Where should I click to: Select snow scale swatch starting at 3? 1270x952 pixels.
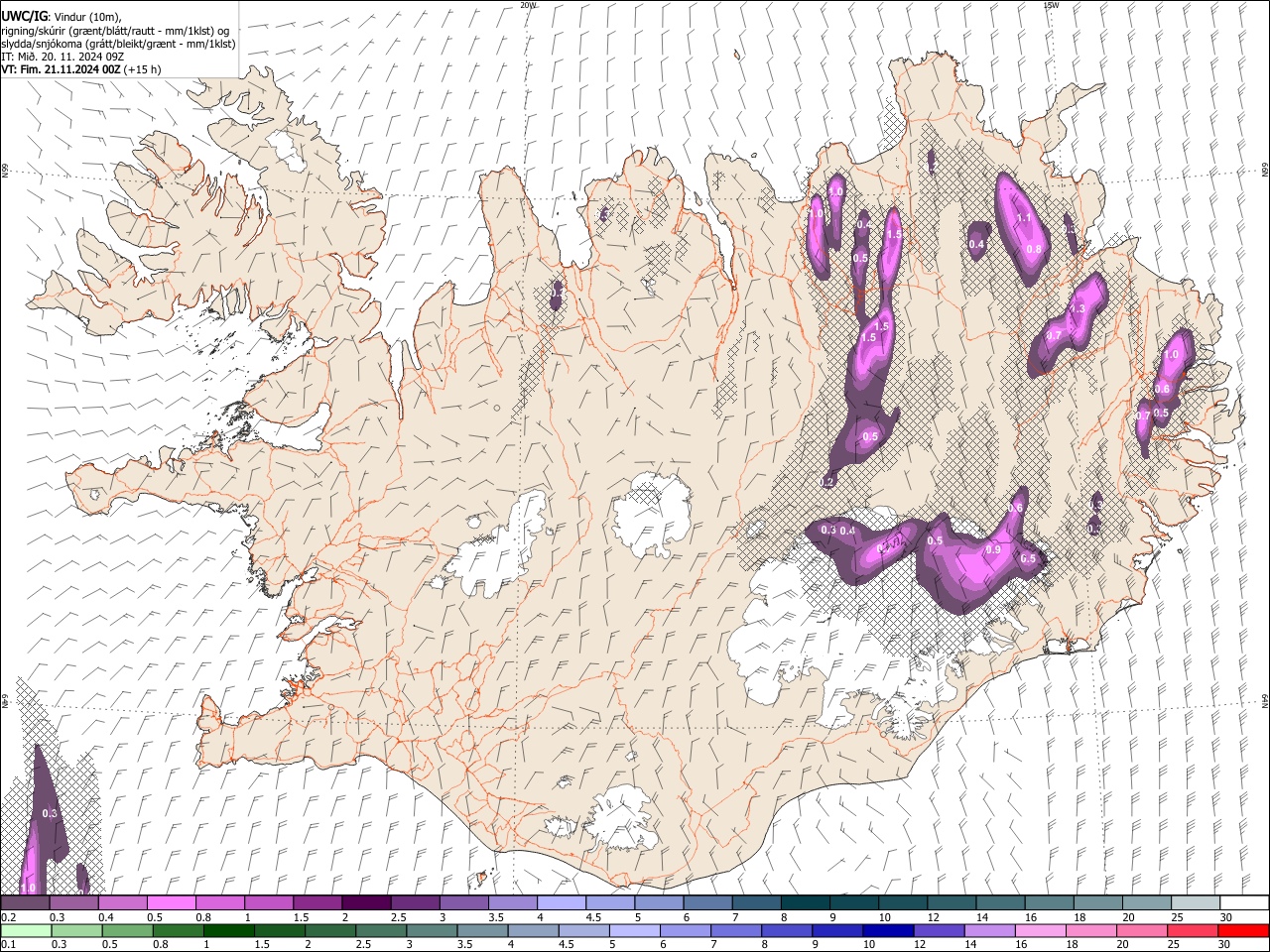[x=463, y=902]
